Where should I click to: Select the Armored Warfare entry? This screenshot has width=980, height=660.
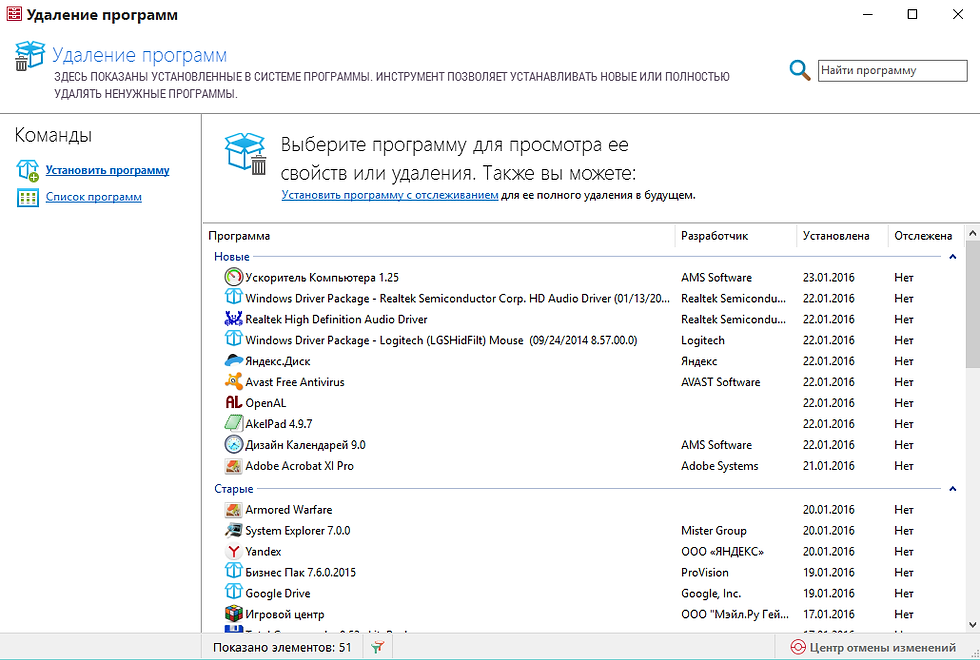coord(584,509)
